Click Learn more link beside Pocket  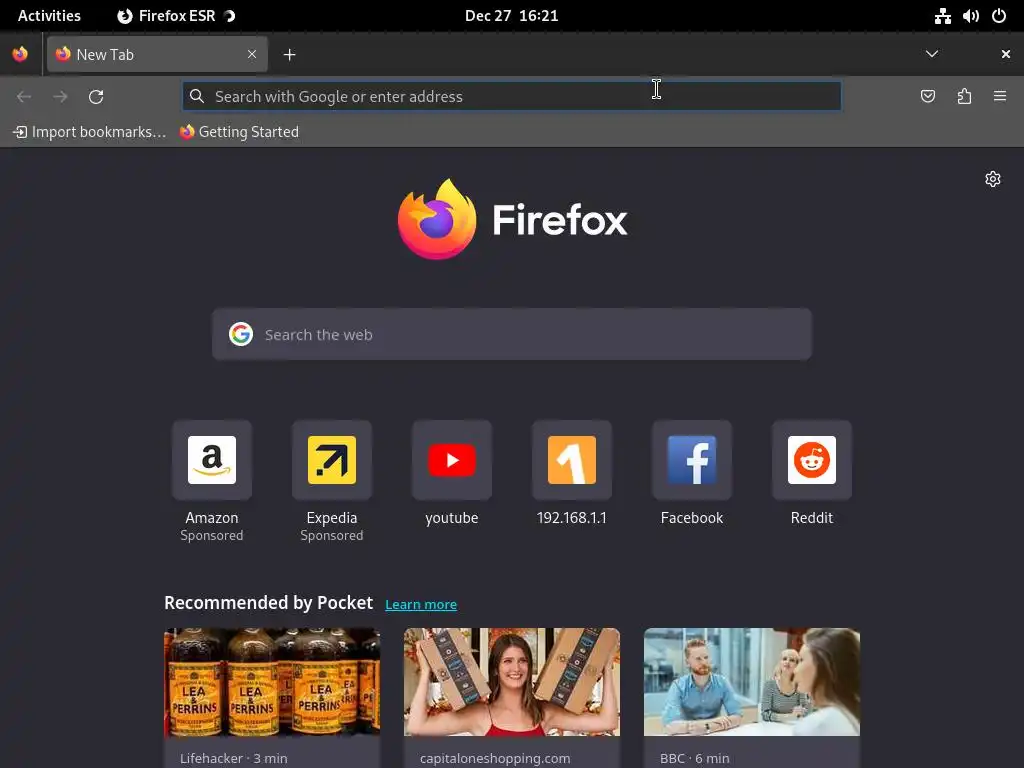[421, 605]
